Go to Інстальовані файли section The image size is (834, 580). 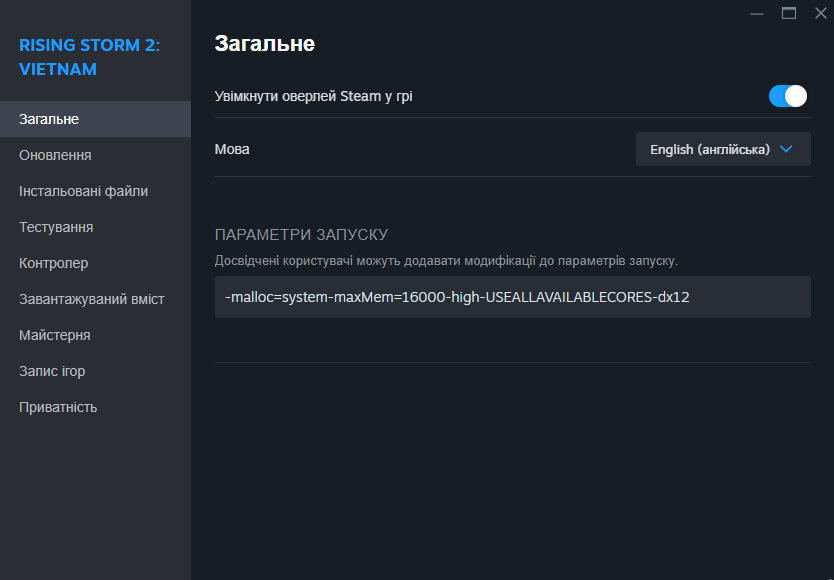pos(95,191)
